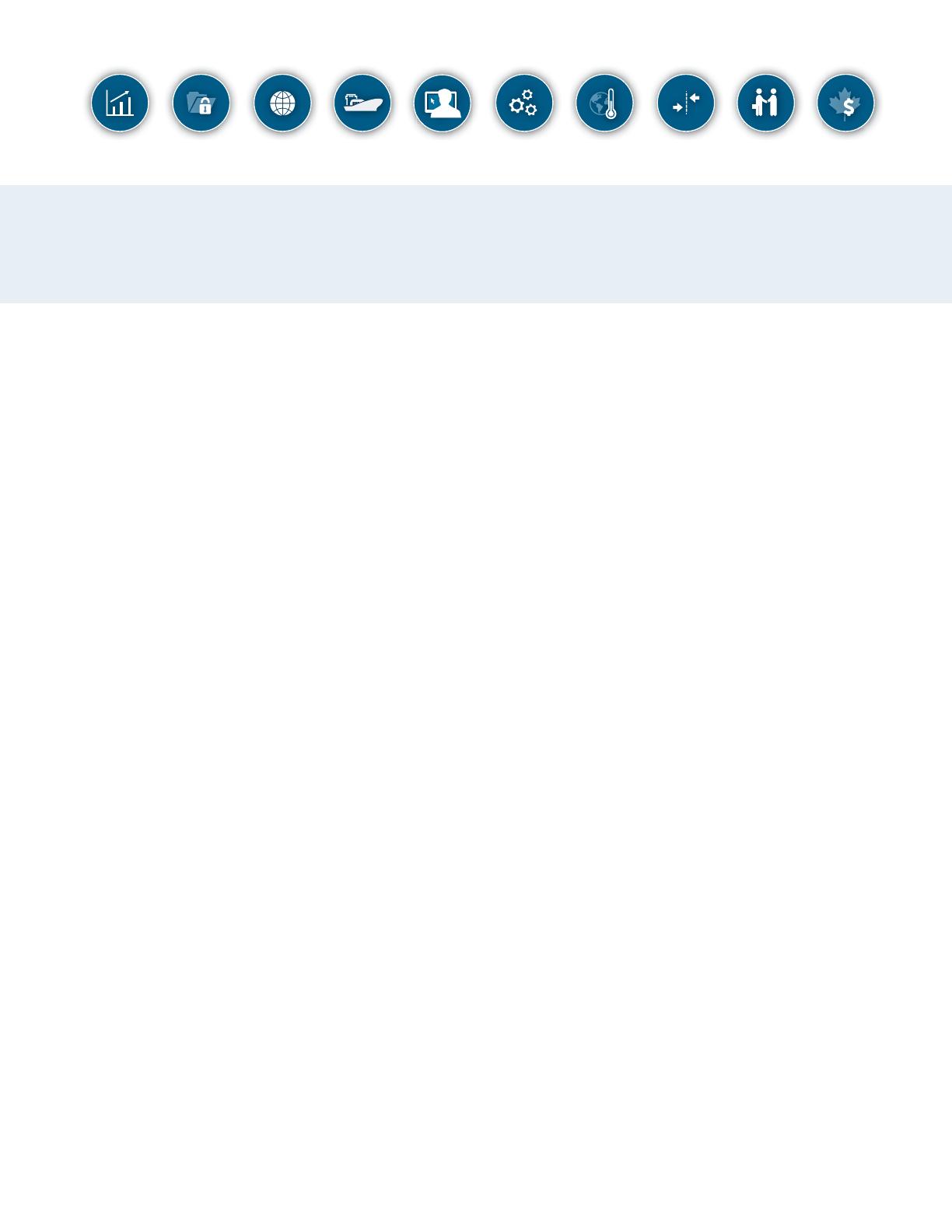This screenshot has width=952, height=1232.
Task: Choose the rising trend graph circle
Action: coord(120,103)
